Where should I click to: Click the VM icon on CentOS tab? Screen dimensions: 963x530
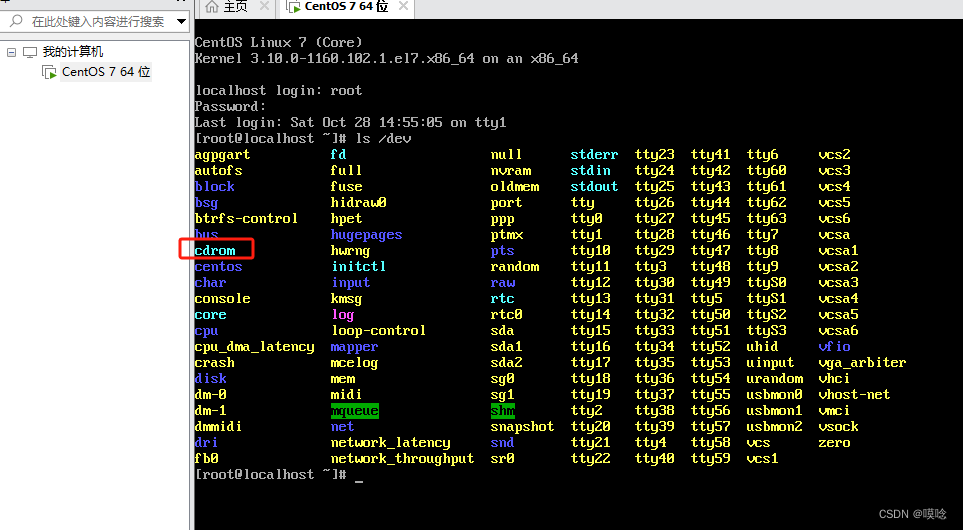pos(294,7)
